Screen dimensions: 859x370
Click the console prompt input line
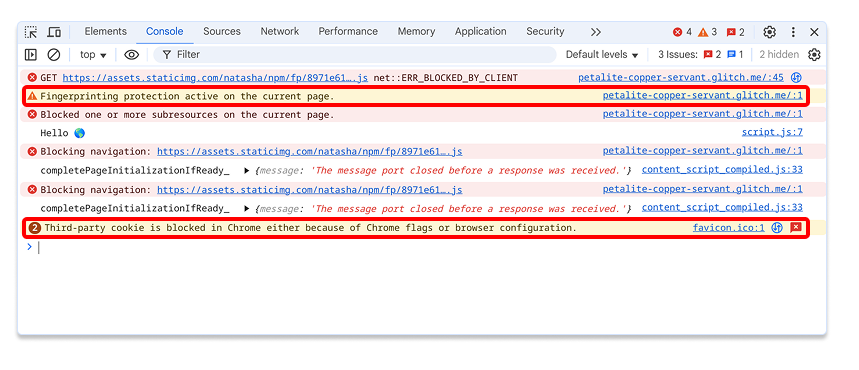[x=422, y=248]
